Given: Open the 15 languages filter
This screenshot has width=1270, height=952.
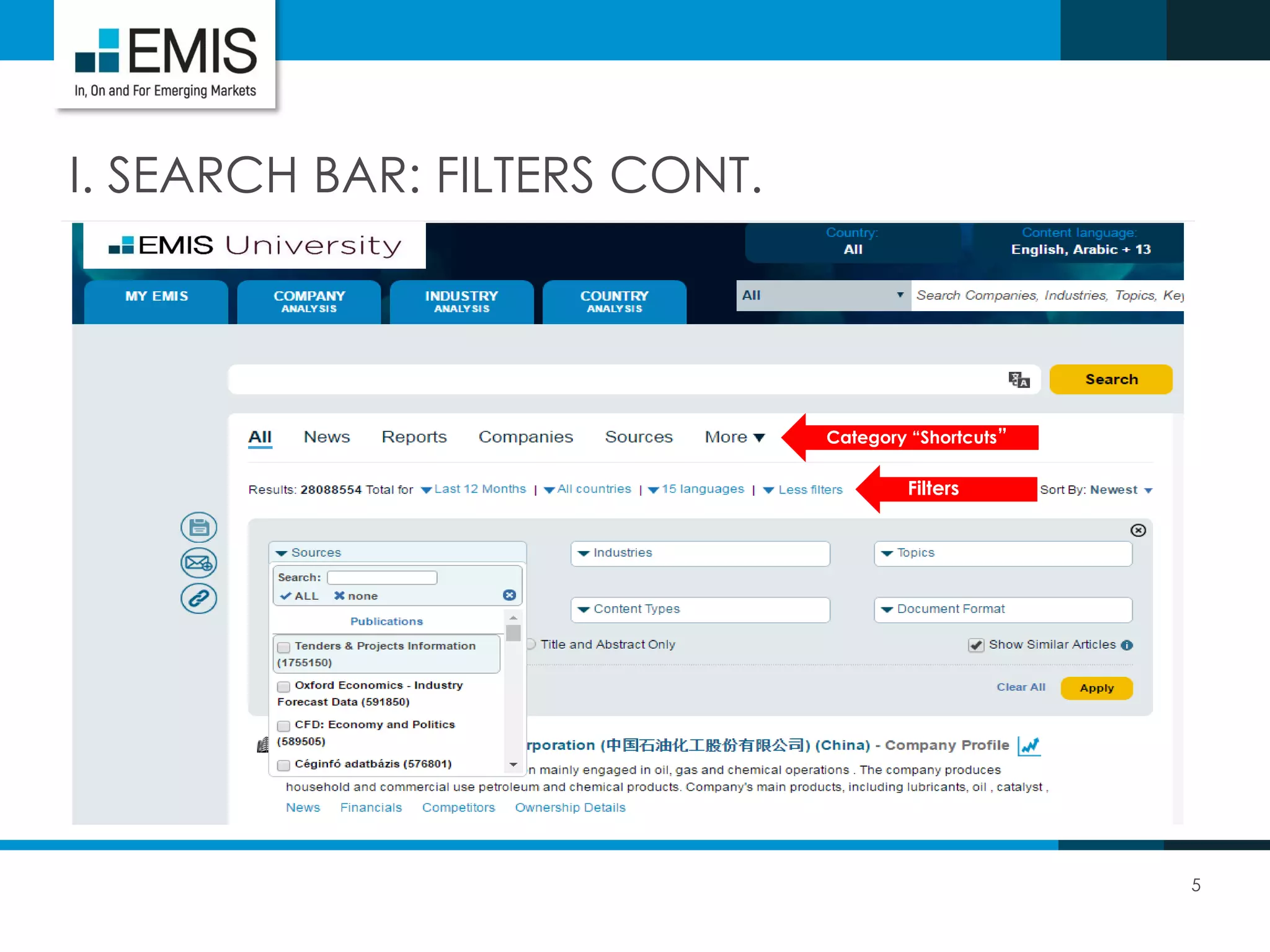Looking at the screenshot, I should point(696,489).
